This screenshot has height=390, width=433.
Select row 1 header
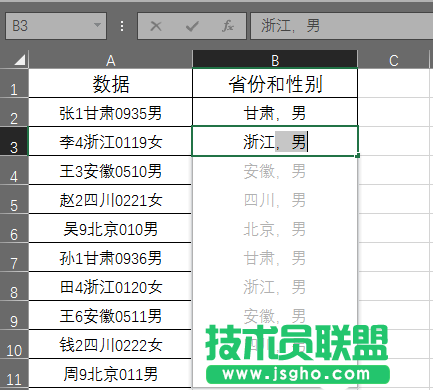click(x=14, y=83)
